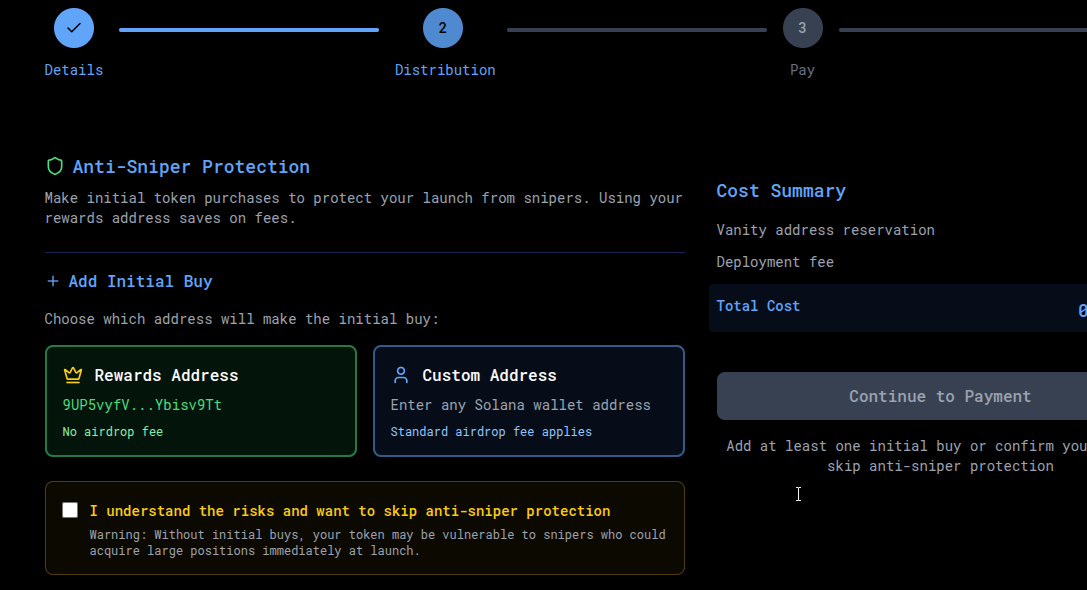The height and width of the screenshot is (590, 1087).
Task: Click the progress bar between Distribution and Pay
Action: pos(636,30)
